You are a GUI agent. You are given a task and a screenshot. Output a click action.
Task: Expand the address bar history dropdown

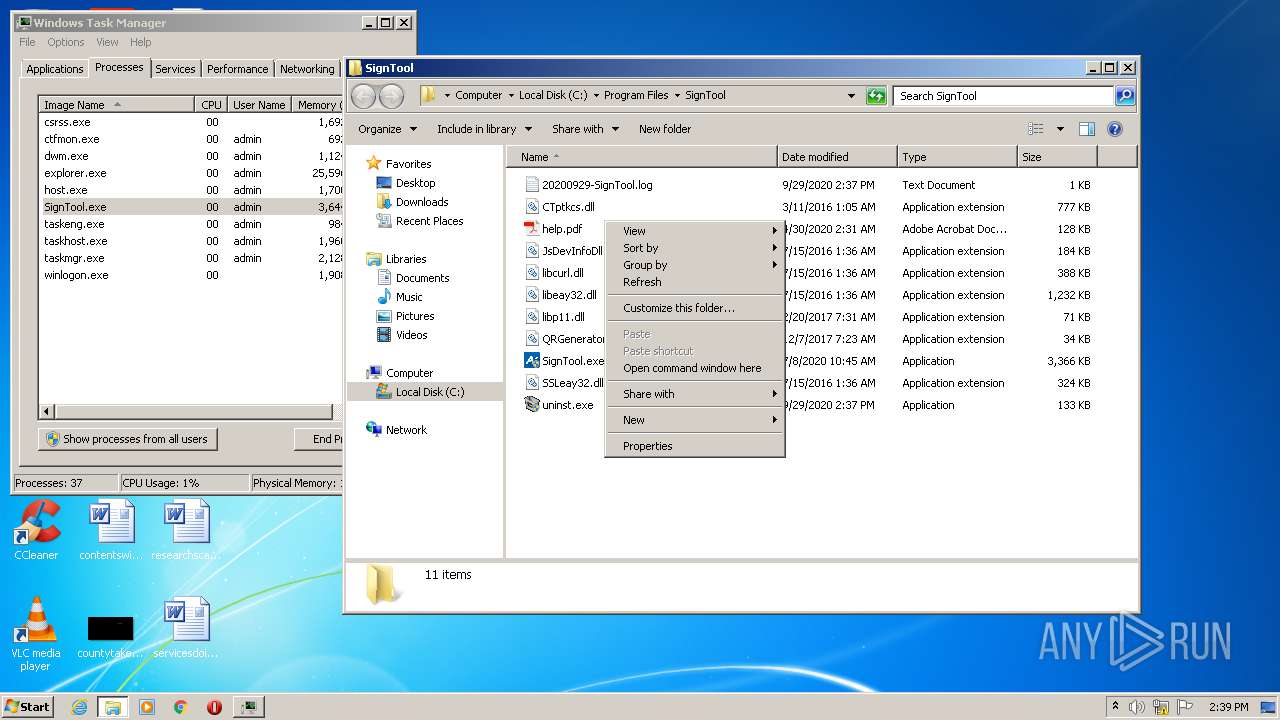(851, 96)
